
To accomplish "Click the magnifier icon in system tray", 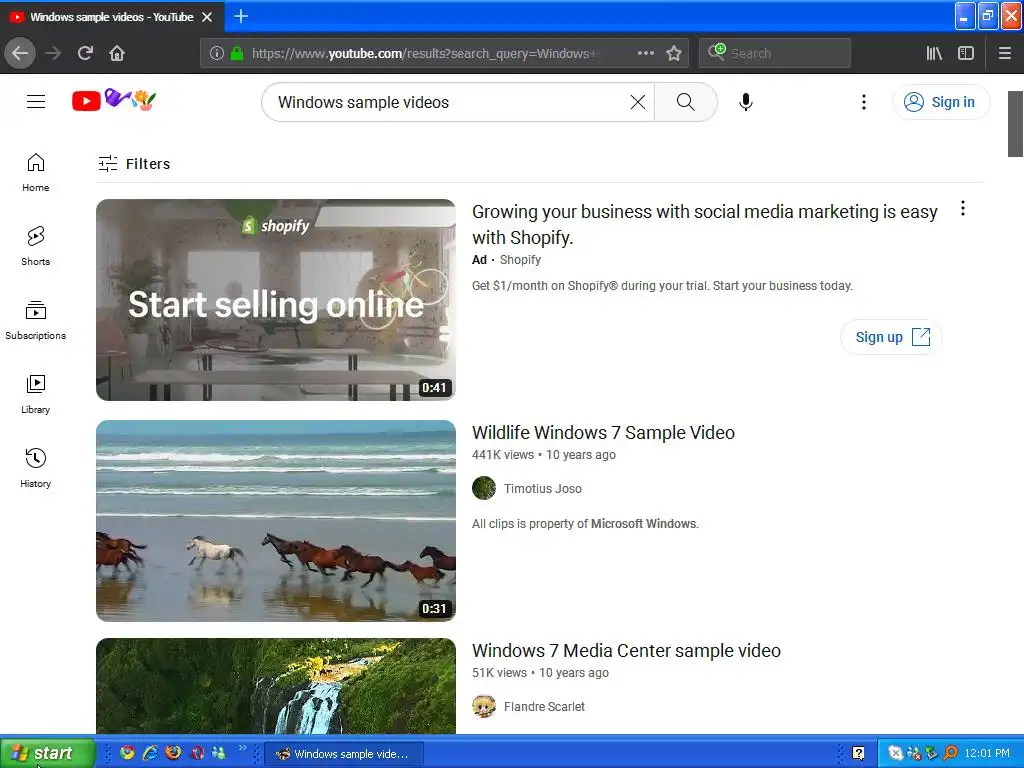I will pos(950,753).
